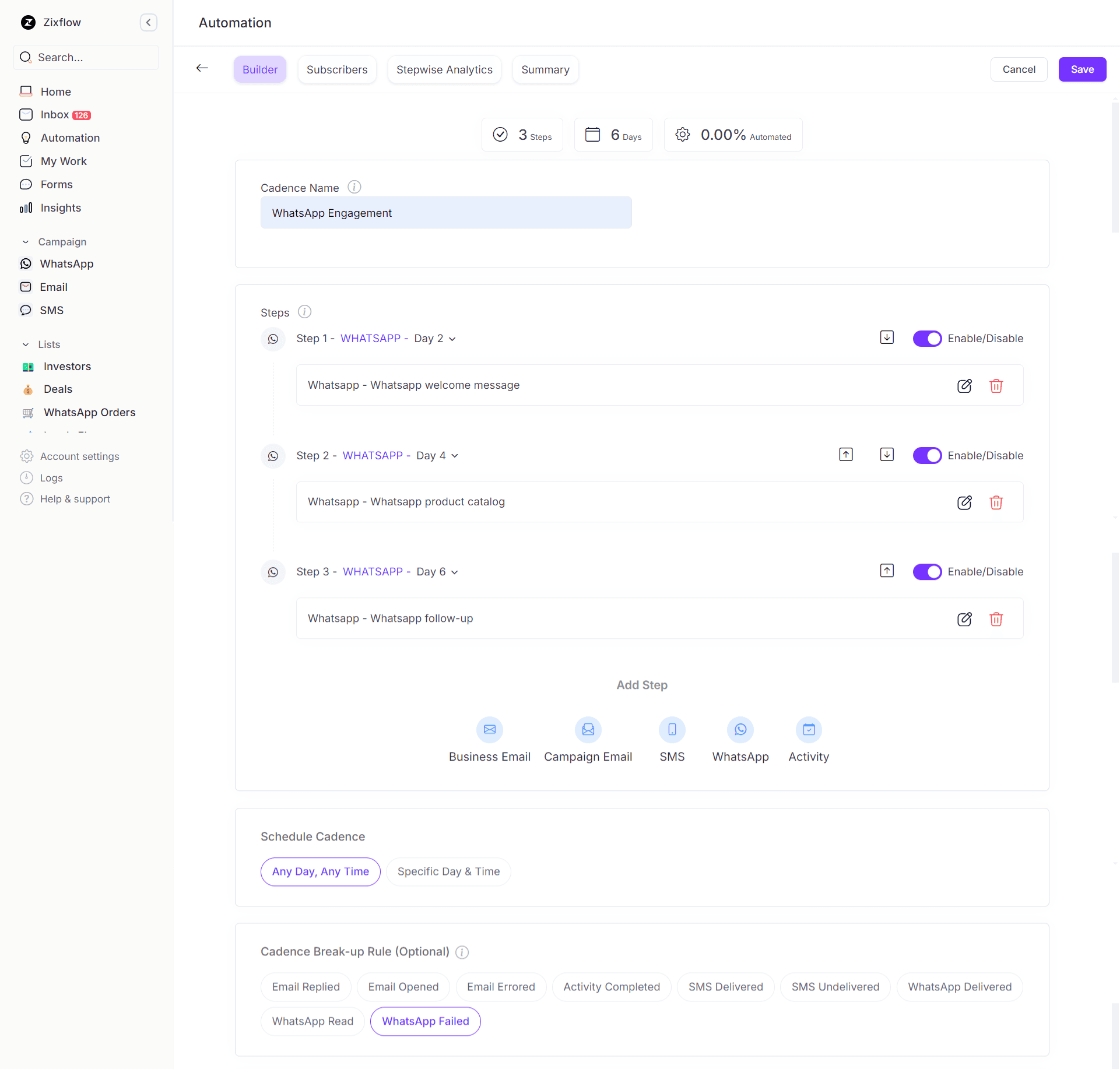Select Specific Day & Time schedule
1120x1069 pixels.
click(448, 871)
